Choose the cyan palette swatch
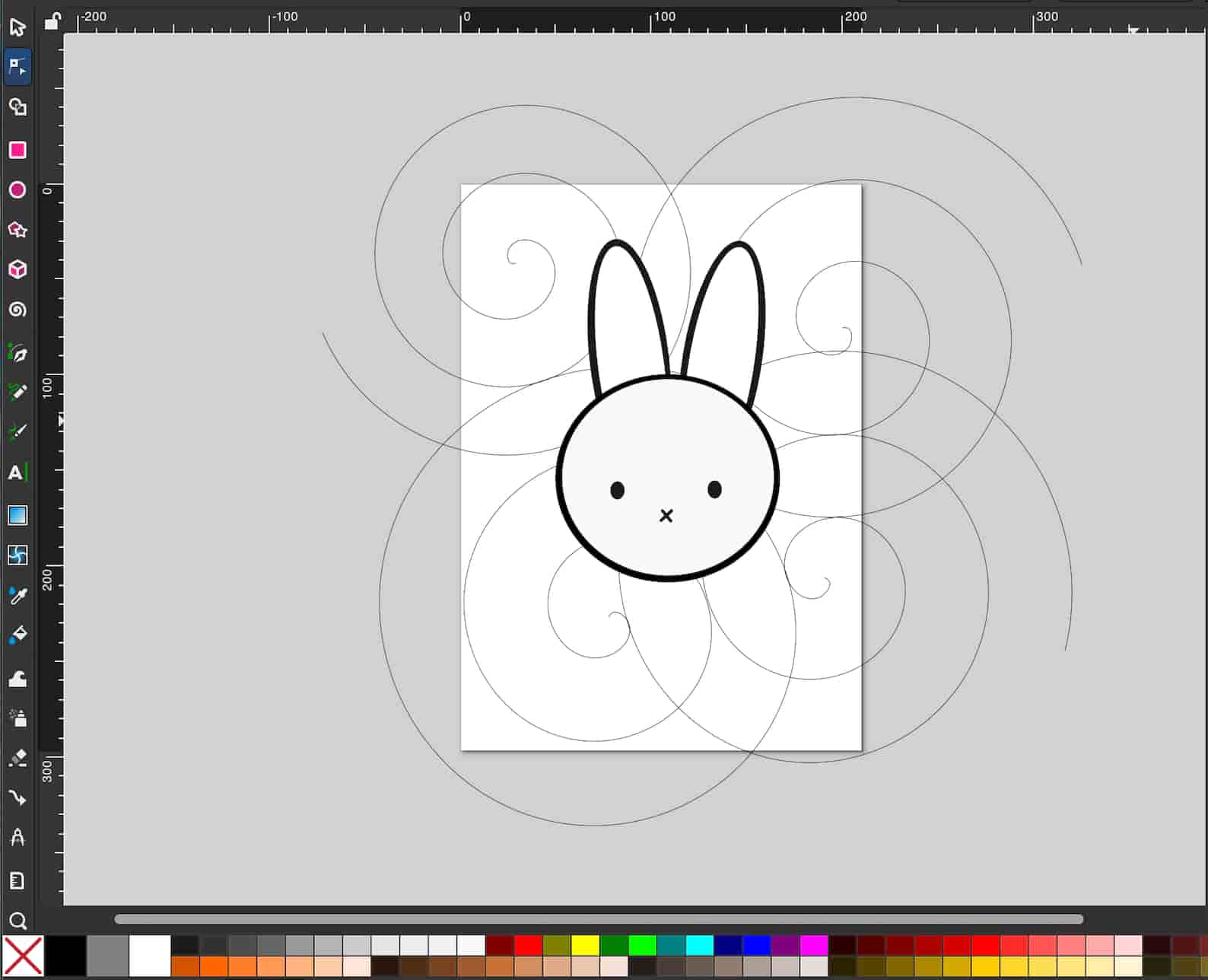1208x980 pixels. coord(699,946)
